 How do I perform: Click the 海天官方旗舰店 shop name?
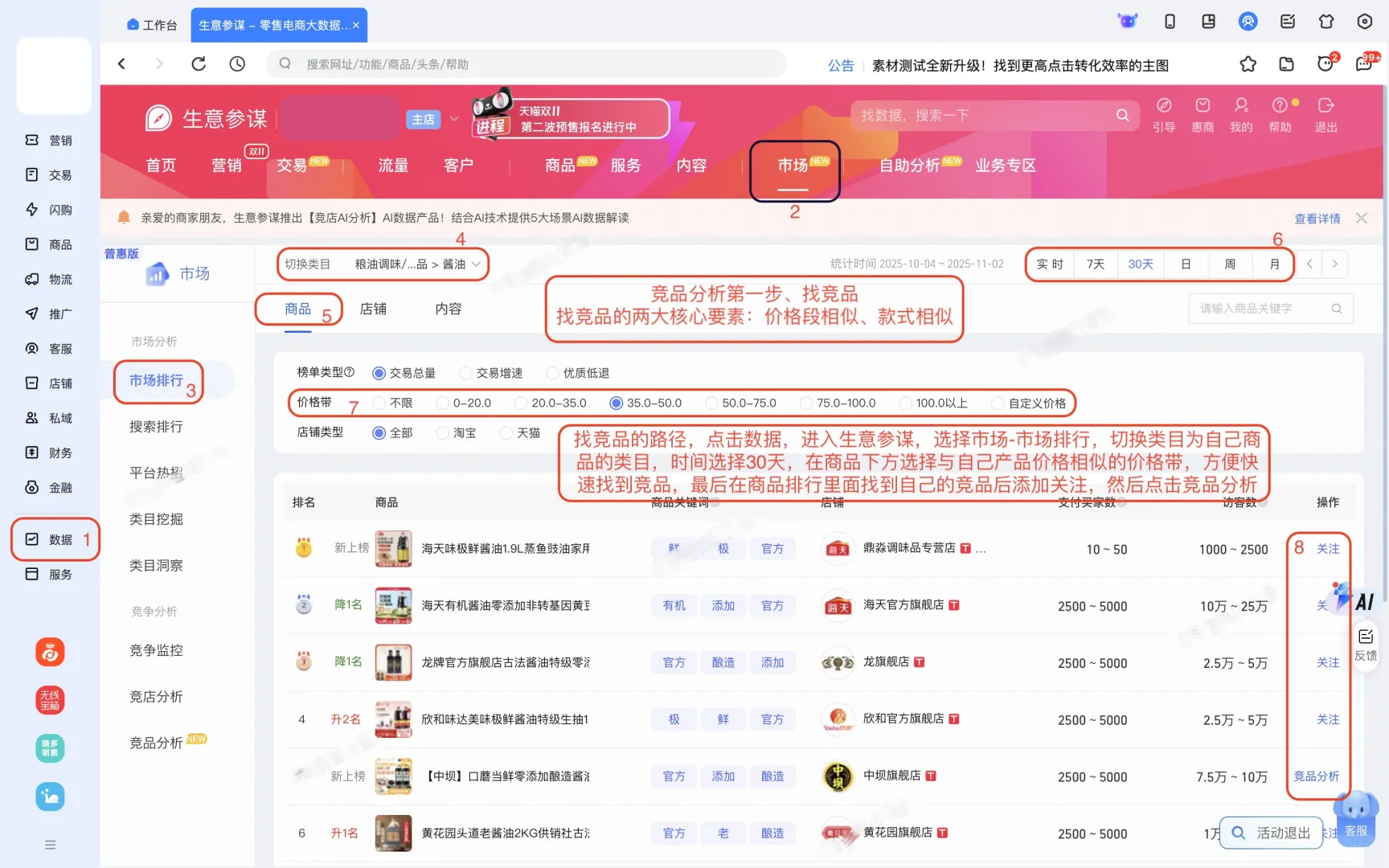[903, 605]
